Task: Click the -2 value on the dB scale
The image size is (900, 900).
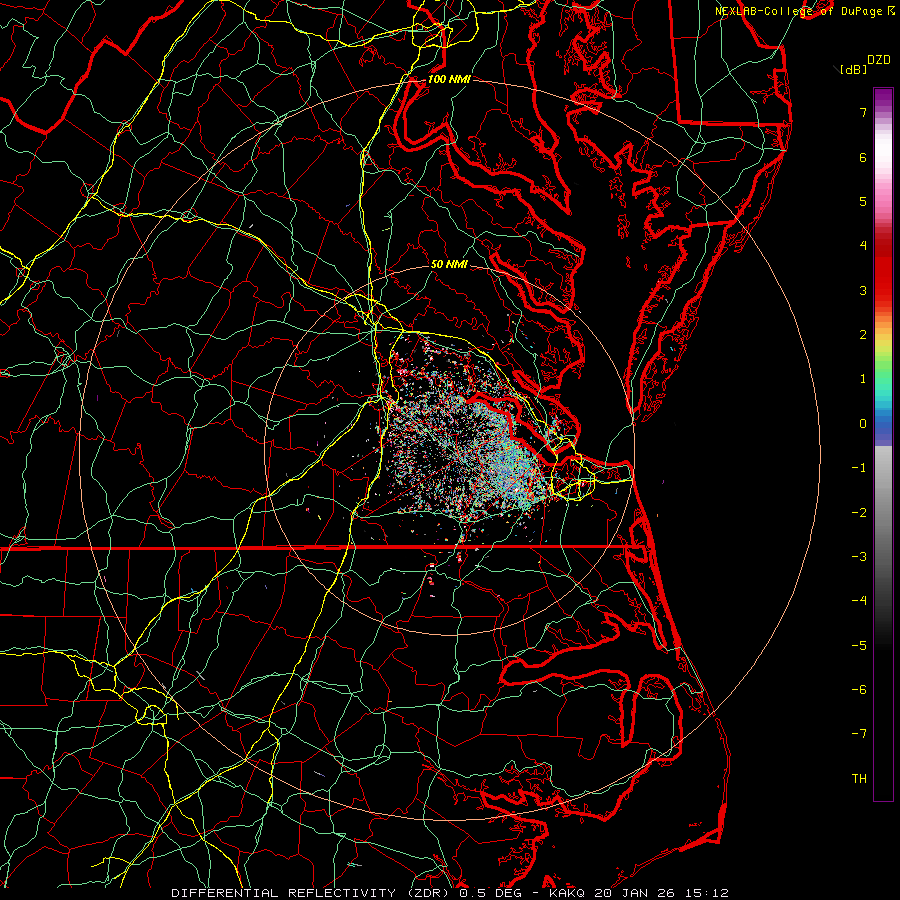Action: (x=859, y=513)
